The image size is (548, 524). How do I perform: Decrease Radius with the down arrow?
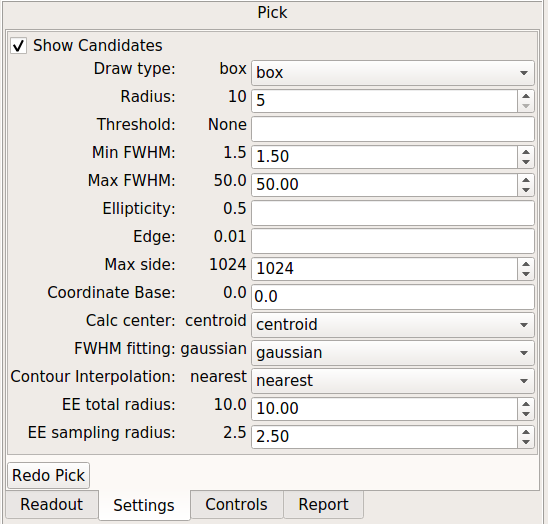(x=526, y=106)
